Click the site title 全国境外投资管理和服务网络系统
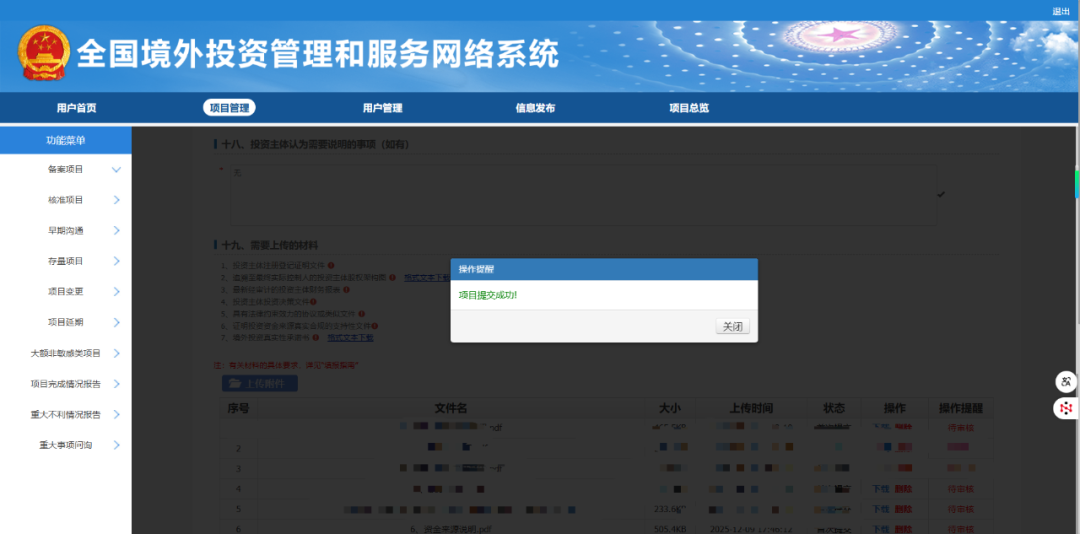This screenshot has width=1080, height=534. (x=318, y=54)
